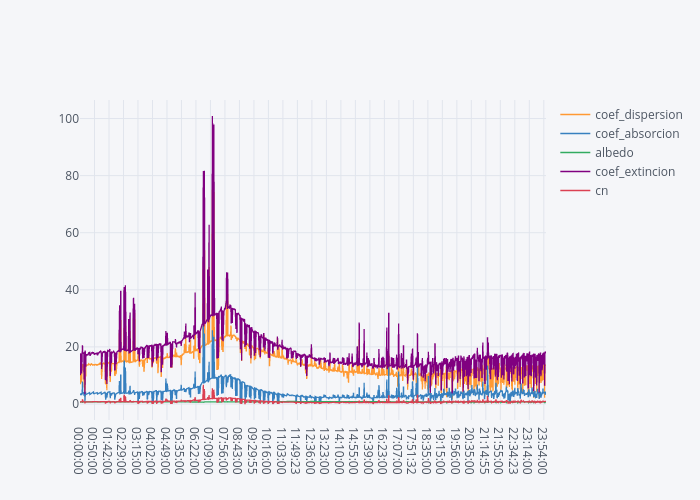The image size is (700, 500).
Task: Toggle the cn legend label
Action: coord(601,191)
